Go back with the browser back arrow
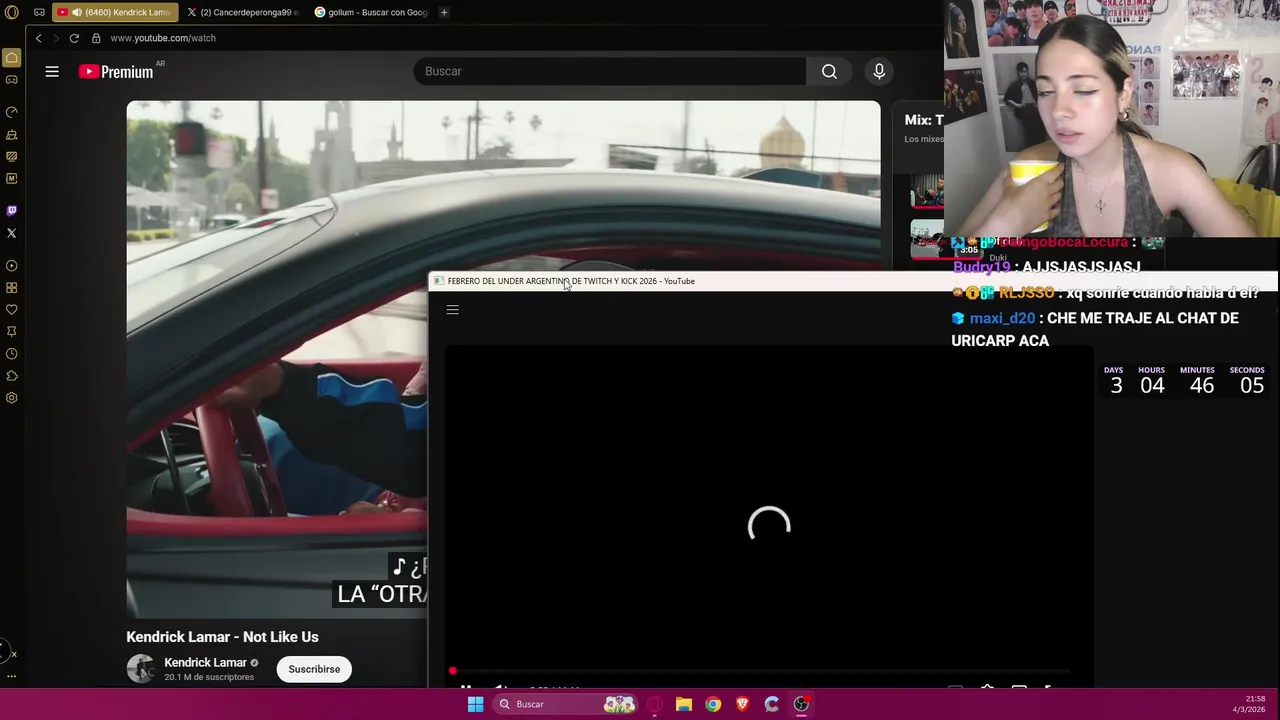Viewport: 1280px width, 720px height. click(38, 38)
